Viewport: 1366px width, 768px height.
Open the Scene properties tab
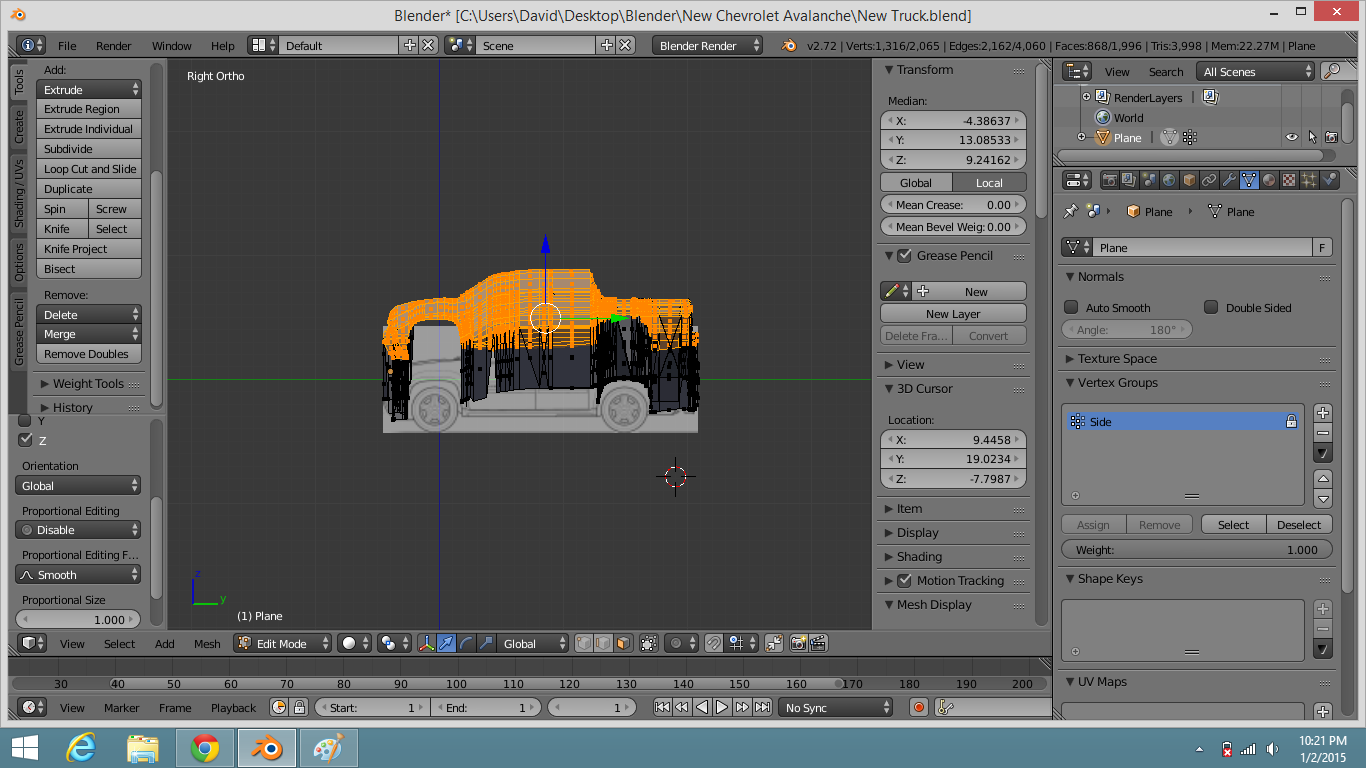tap(1149, 180)
